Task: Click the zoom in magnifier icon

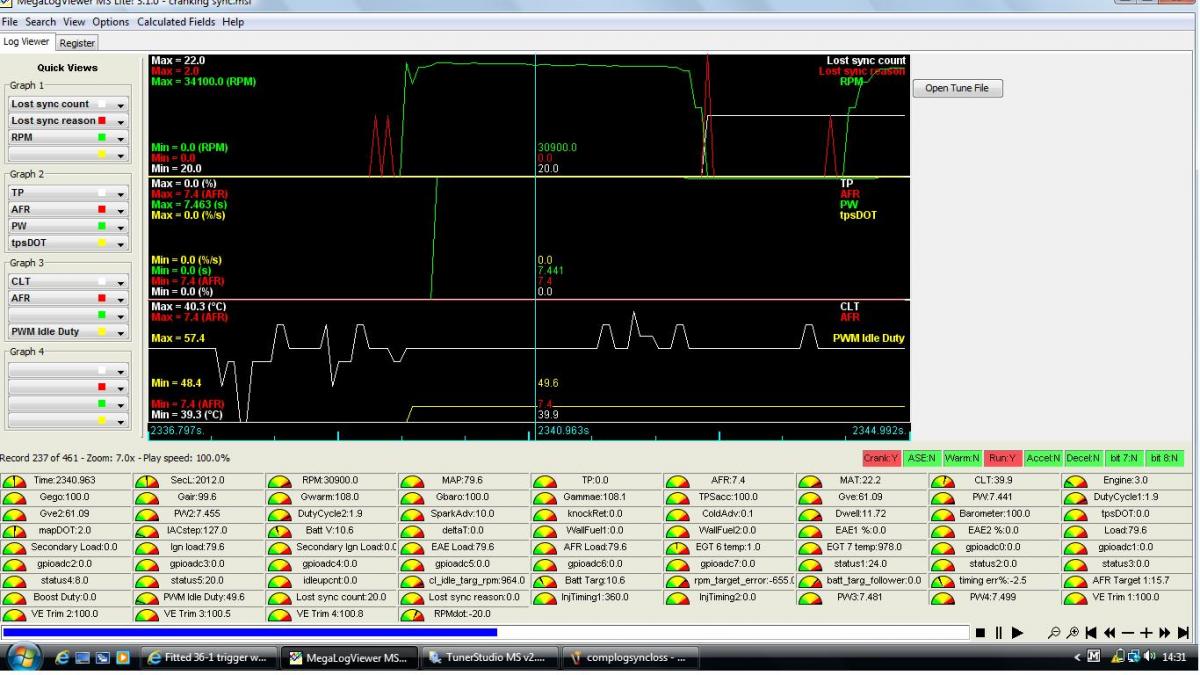Action: [1072, 633]
